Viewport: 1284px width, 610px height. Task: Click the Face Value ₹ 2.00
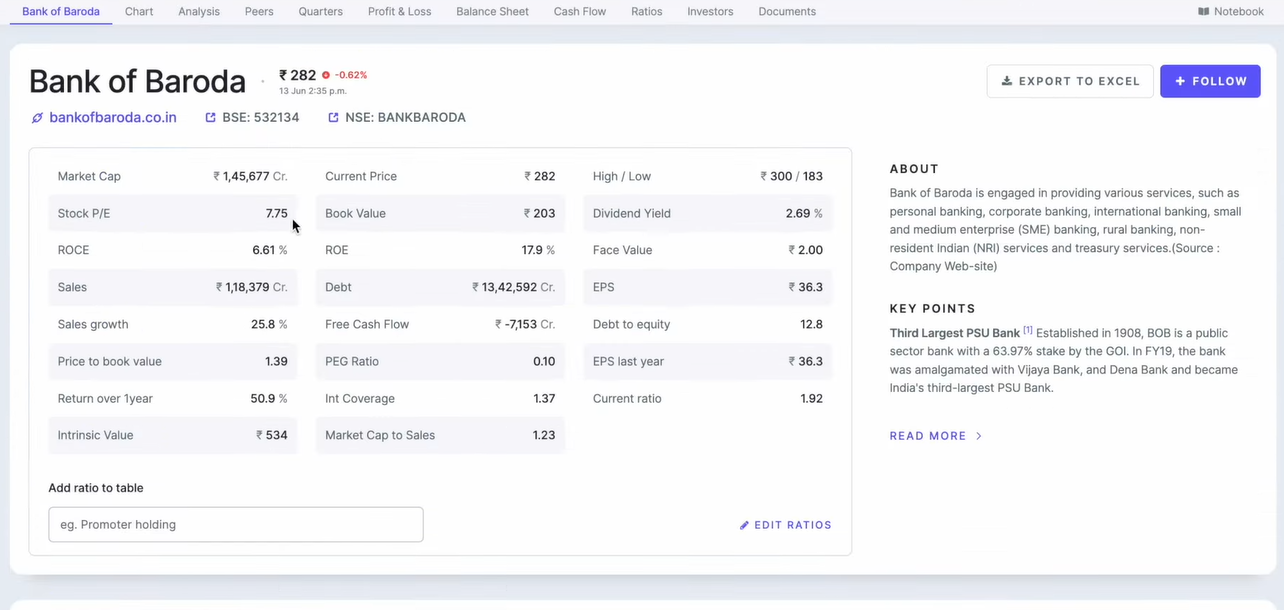[x=806, y=250]
